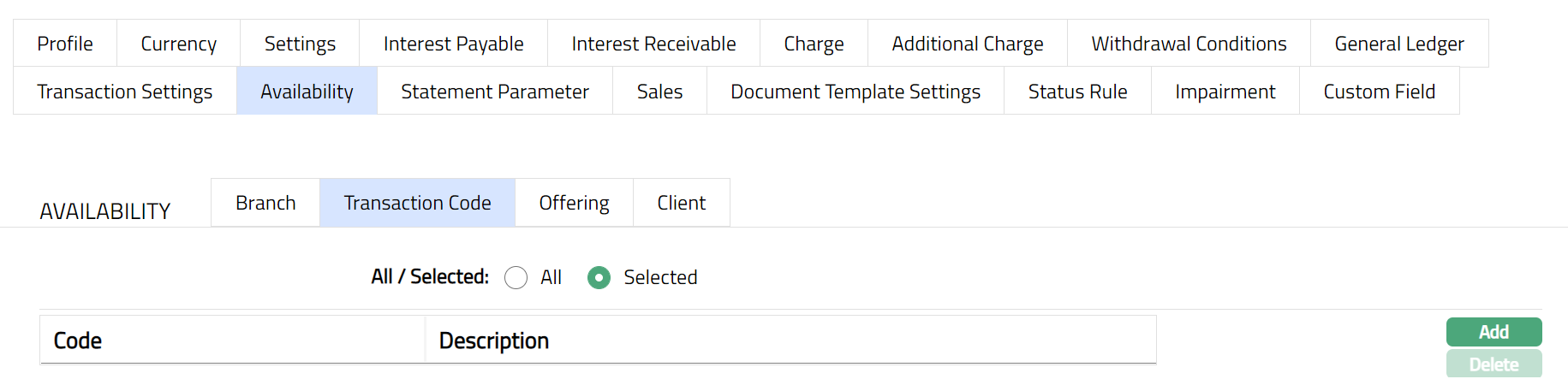
Task: Switch to Additional Charge tab
Action: tap(967, 44)
